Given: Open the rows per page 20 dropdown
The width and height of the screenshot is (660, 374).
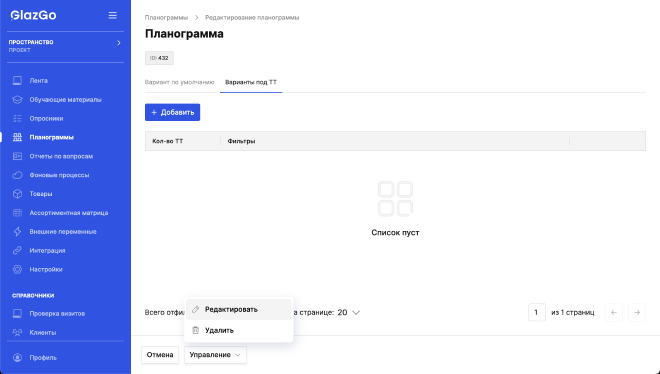Looking at the screenshot, I should coord(349,313).
